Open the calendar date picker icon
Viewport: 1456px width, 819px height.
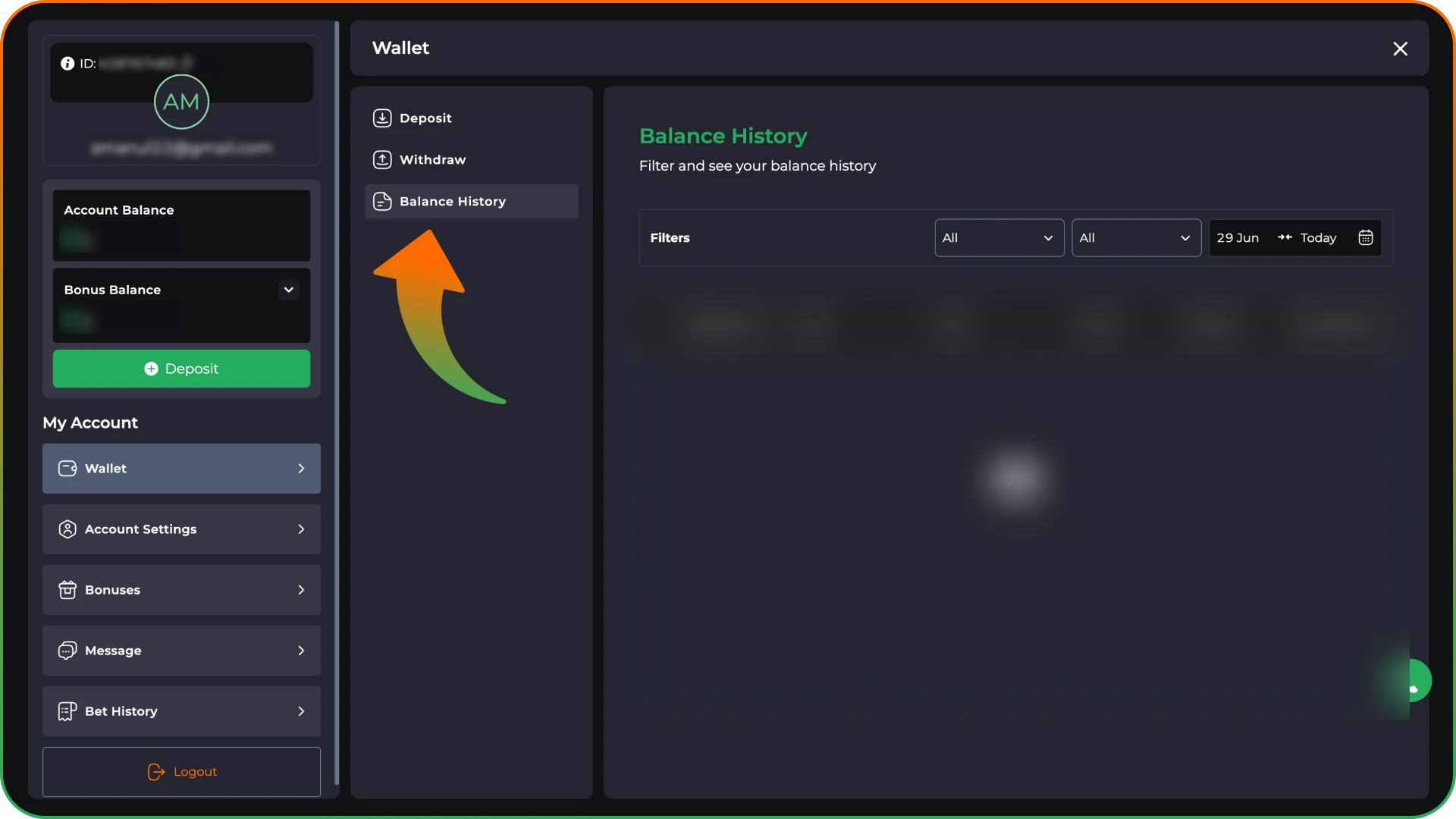[x=1365, y=238]
